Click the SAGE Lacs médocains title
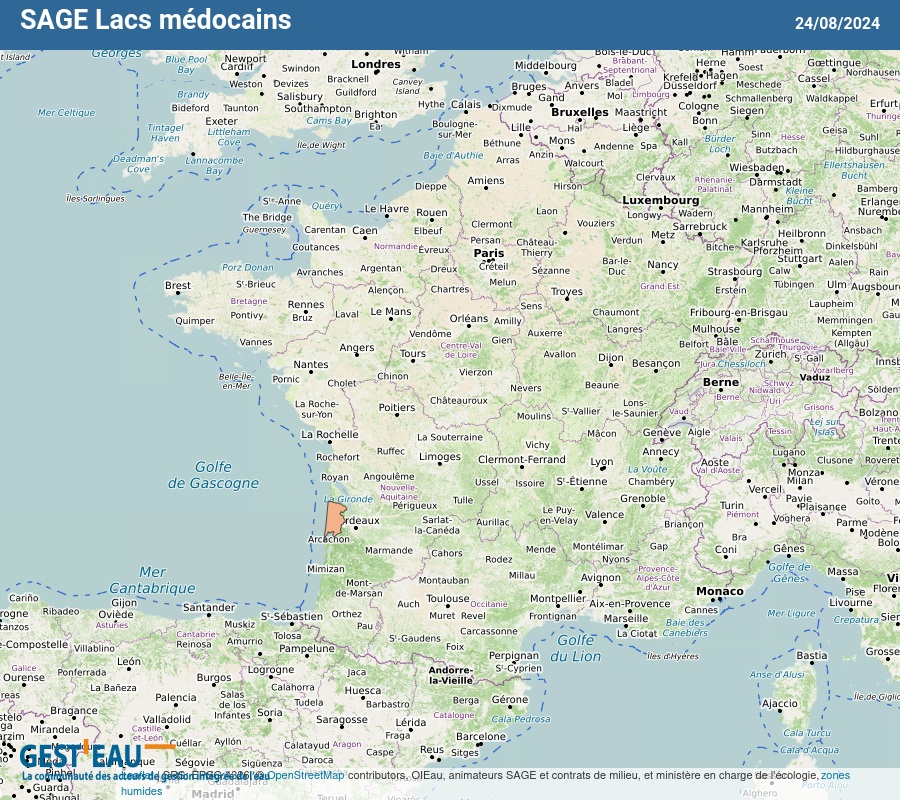Viewport: 900px width, 800px height. (x=156, y=20)
